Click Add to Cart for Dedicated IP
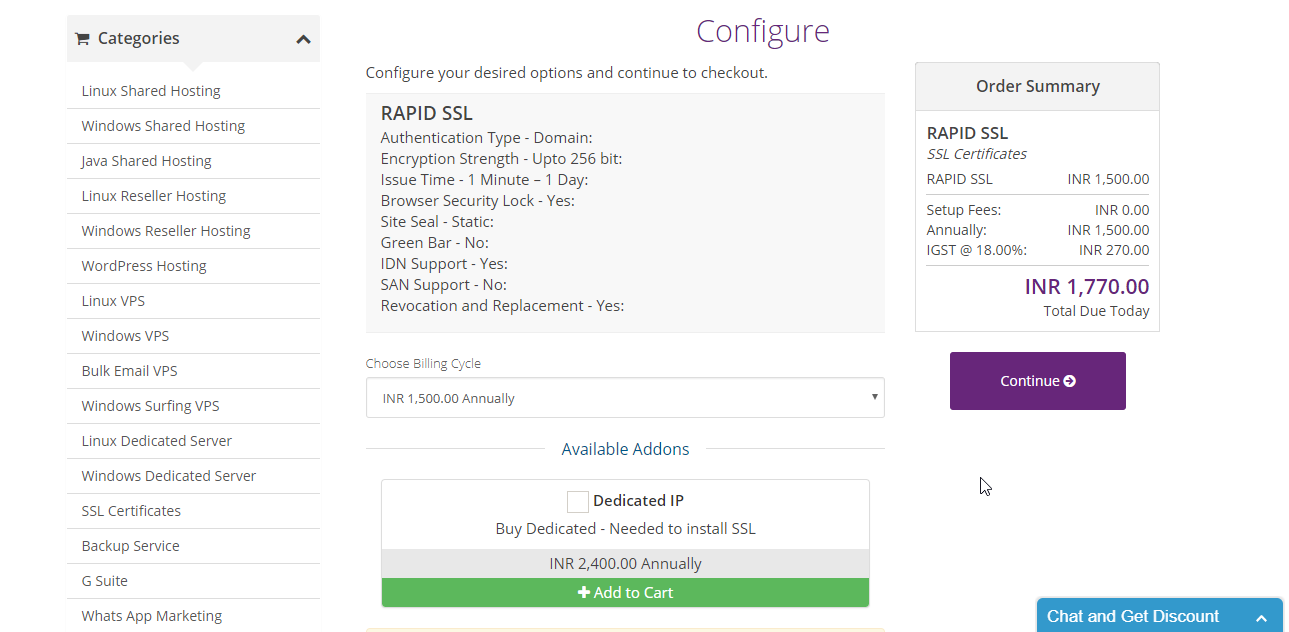Image resolution: width=1289 pixels, height=632 pixels. click(625, 592)
